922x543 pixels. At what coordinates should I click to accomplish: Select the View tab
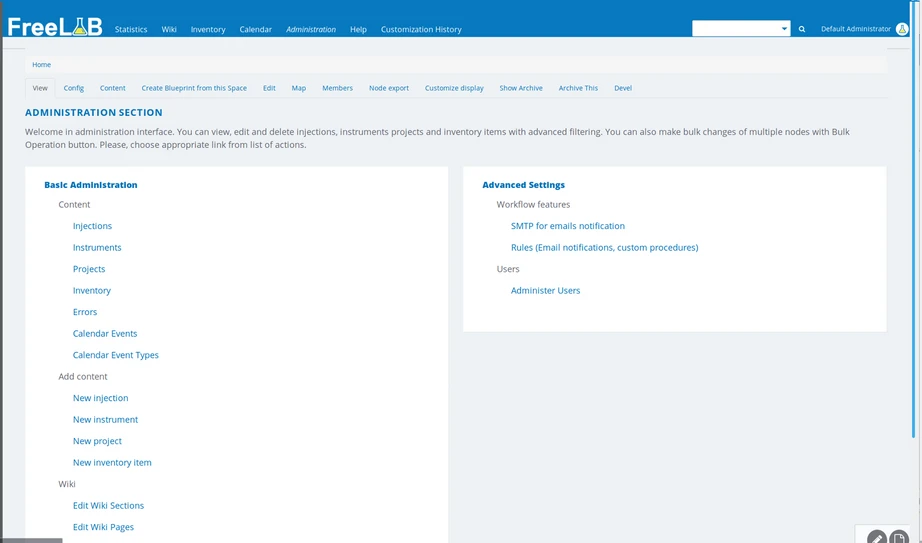click(x=40, y=88)
